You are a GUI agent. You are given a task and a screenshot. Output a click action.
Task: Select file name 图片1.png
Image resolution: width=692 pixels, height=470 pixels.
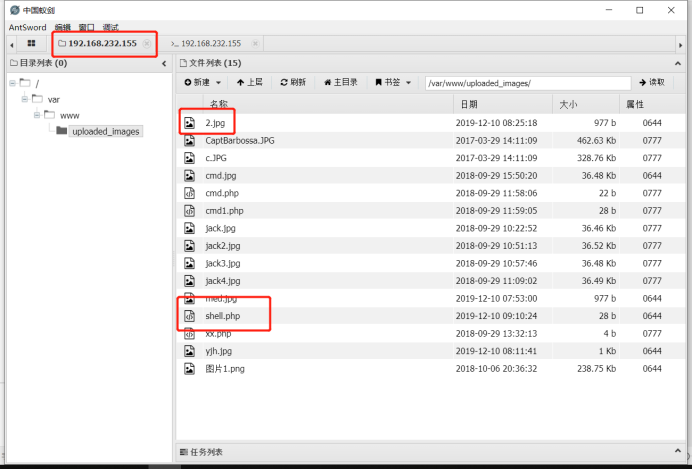[x=225, y=369]
